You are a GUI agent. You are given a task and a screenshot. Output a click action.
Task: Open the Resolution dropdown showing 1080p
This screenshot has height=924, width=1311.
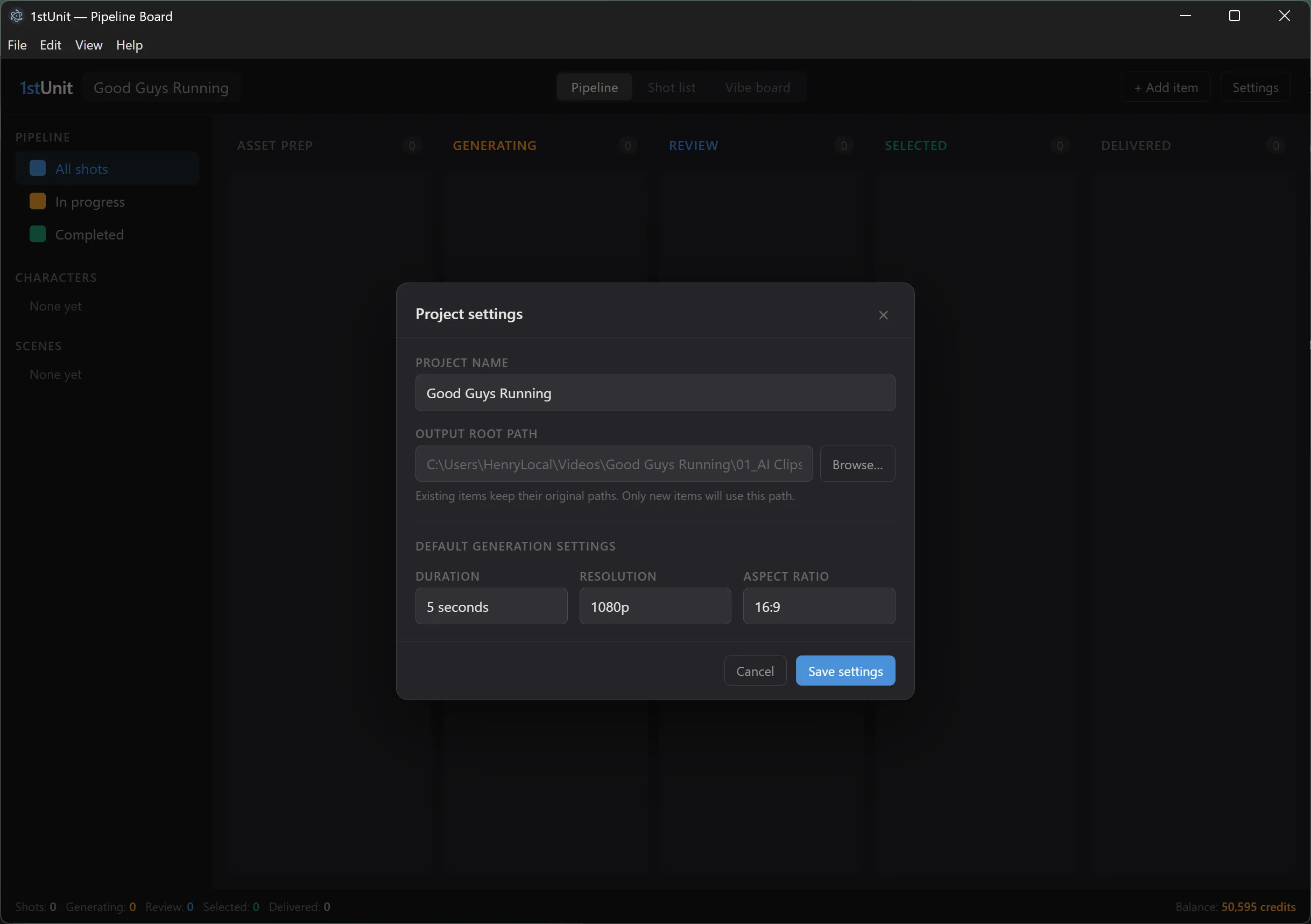pos(655,606)
